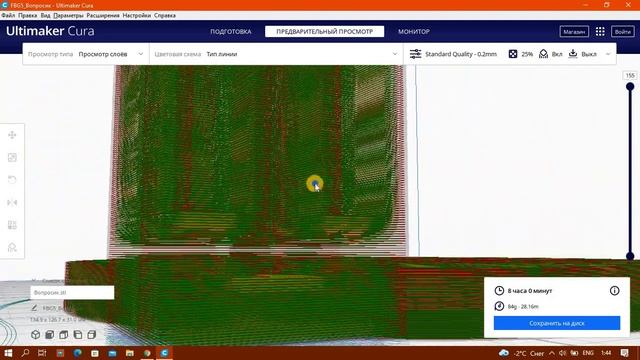Image resolution: width=640 pixels, height=360 pixels.
Task: Switch to right side view cube icon
Action: click(91, 335)
